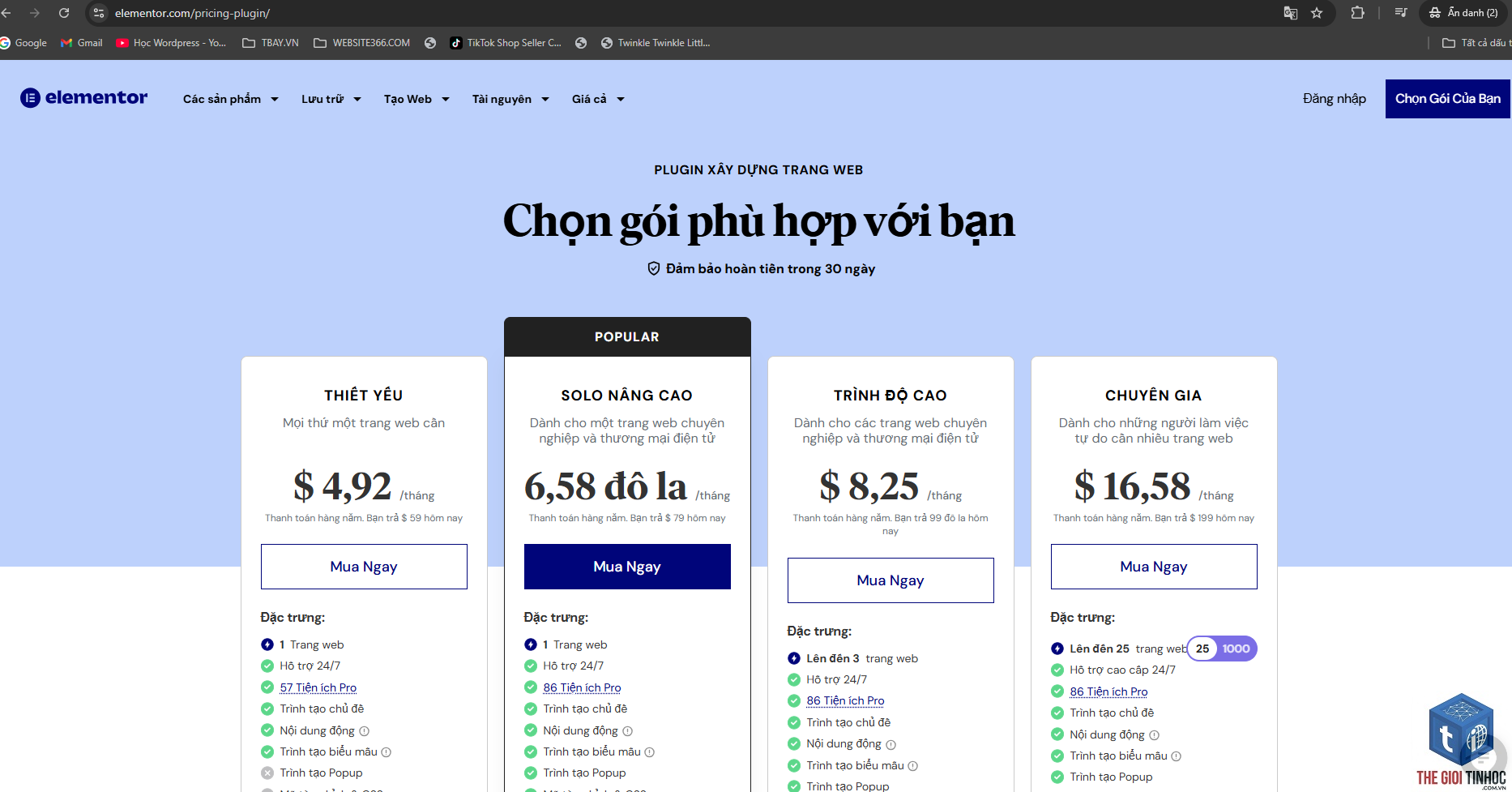Open the Google bookmark
The height and width of the screenshot is (792, 1512).
pos(23,43)
